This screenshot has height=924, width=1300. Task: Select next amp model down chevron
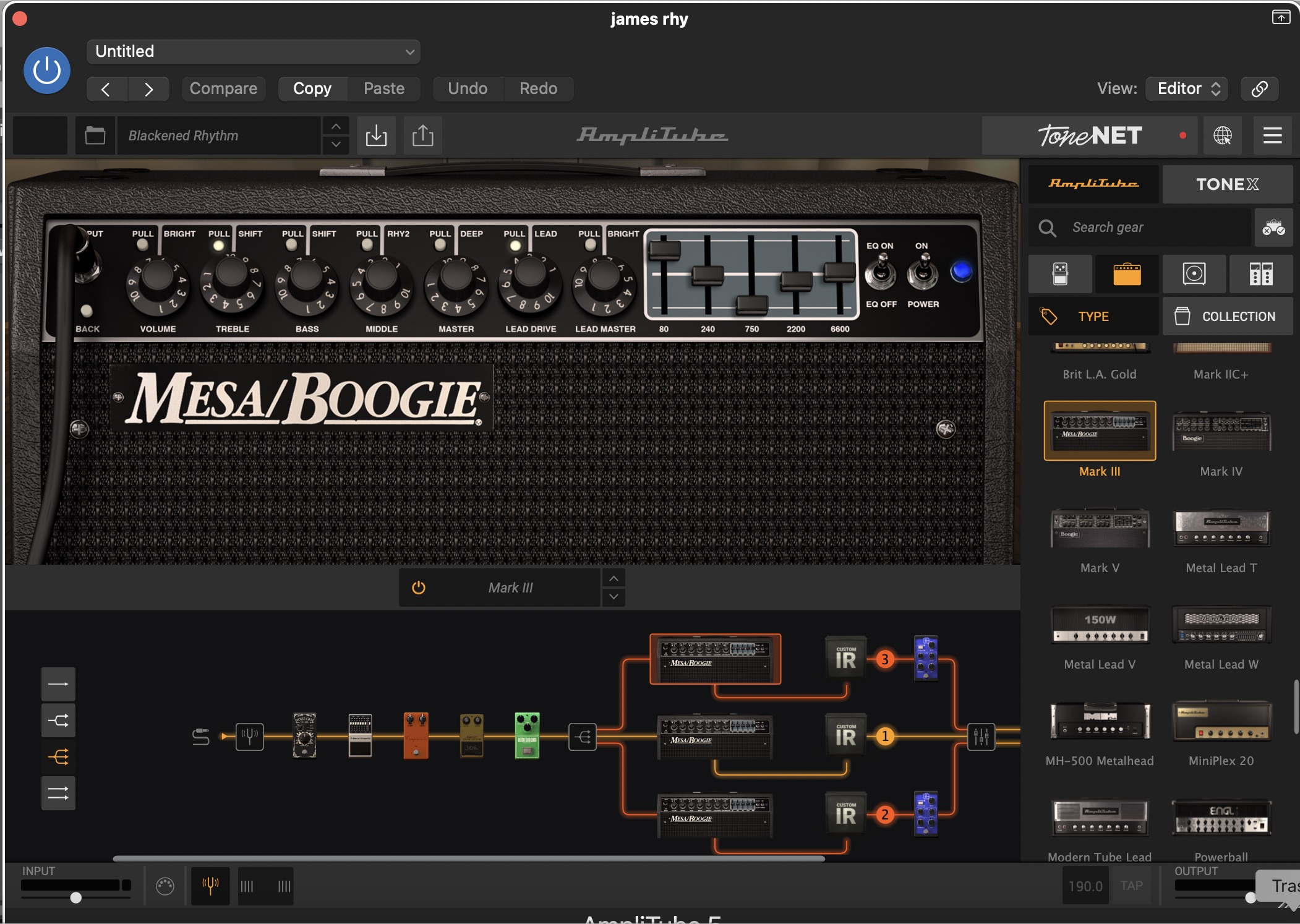(x=614, y=597)
